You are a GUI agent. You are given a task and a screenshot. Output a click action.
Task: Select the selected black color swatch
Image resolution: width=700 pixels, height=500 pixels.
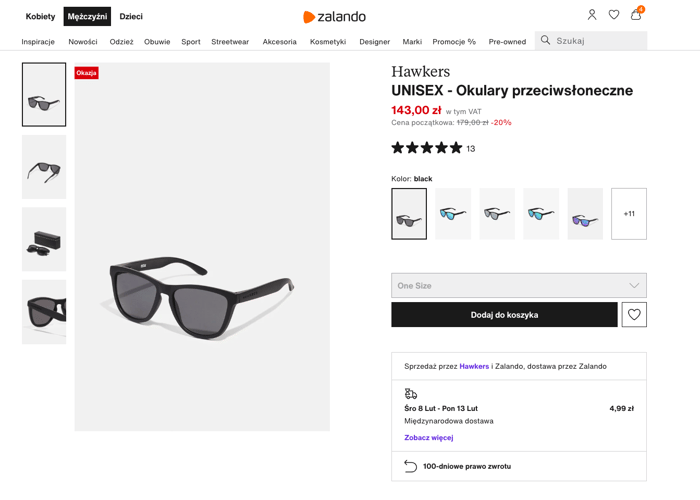coord(409,214)
